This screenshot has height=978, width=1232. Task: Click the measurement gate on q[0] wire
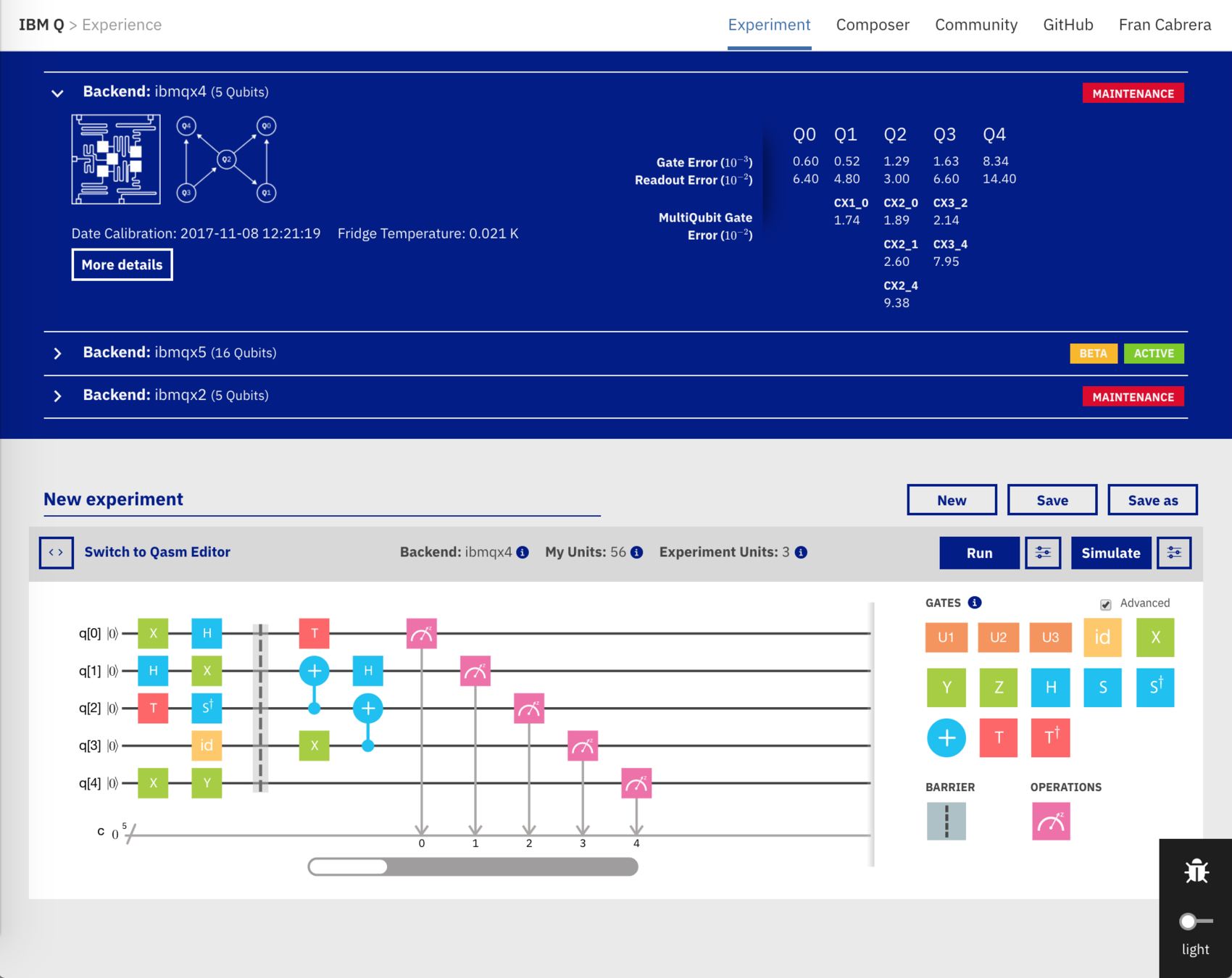coord(422,633)
